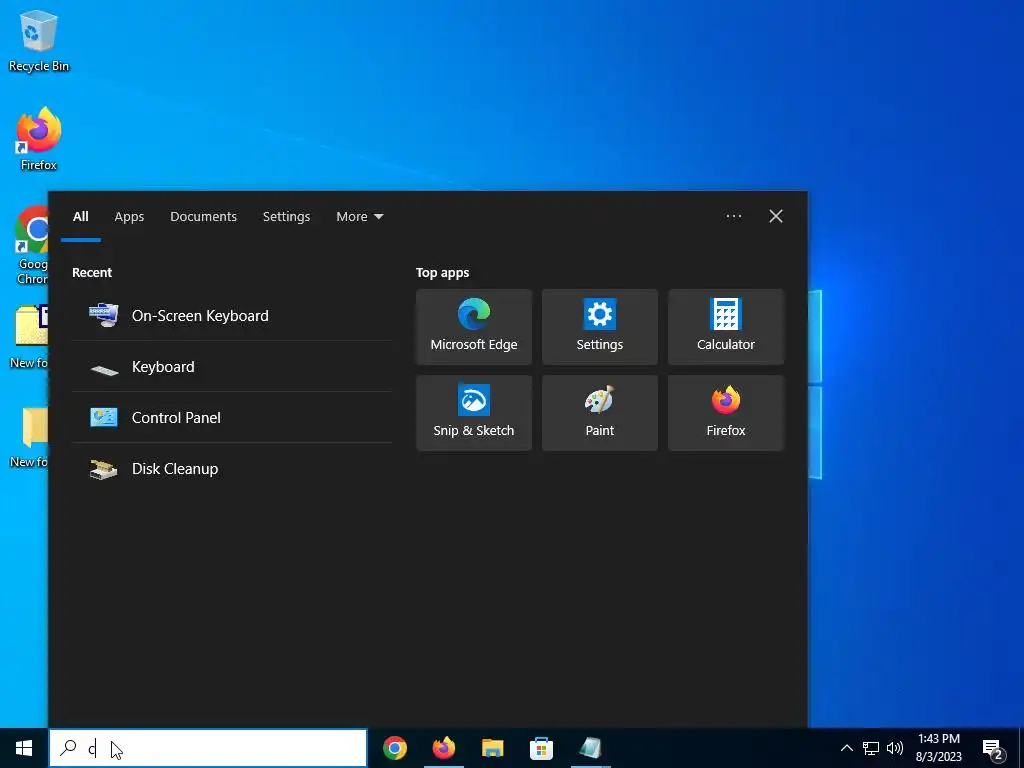
Task: Launch Paint from Top apps
Action: click(600, 413)
